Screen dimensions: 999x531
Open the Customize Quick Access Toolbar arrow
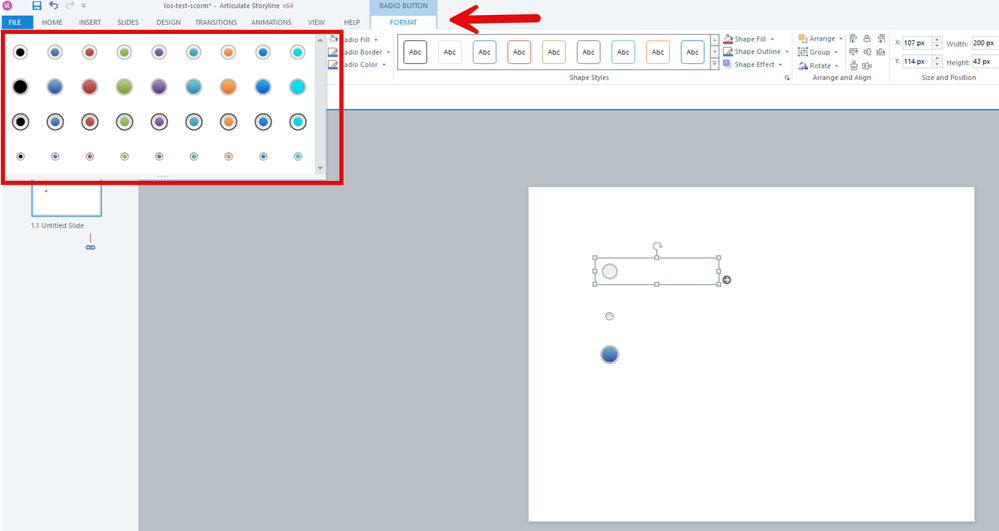[x=83, y=6]
